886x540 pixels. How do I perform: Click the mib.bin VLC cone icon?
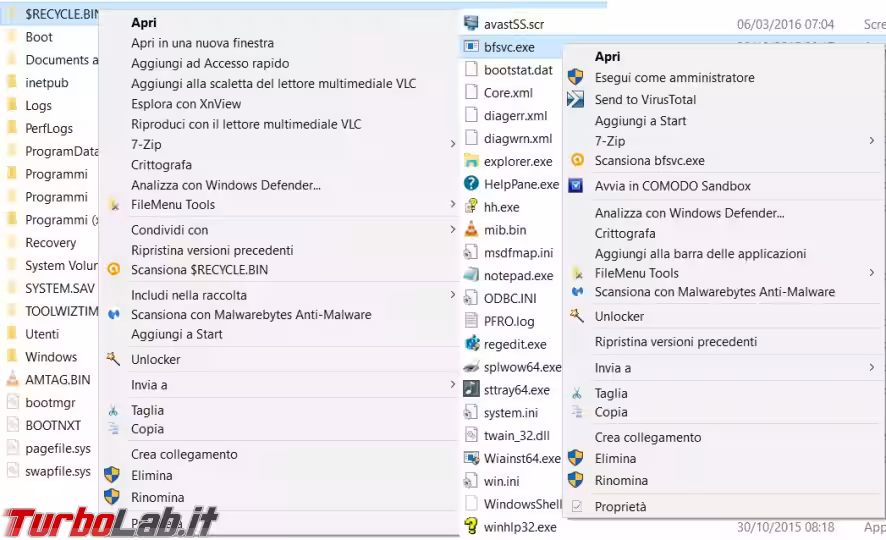[471, 229]
